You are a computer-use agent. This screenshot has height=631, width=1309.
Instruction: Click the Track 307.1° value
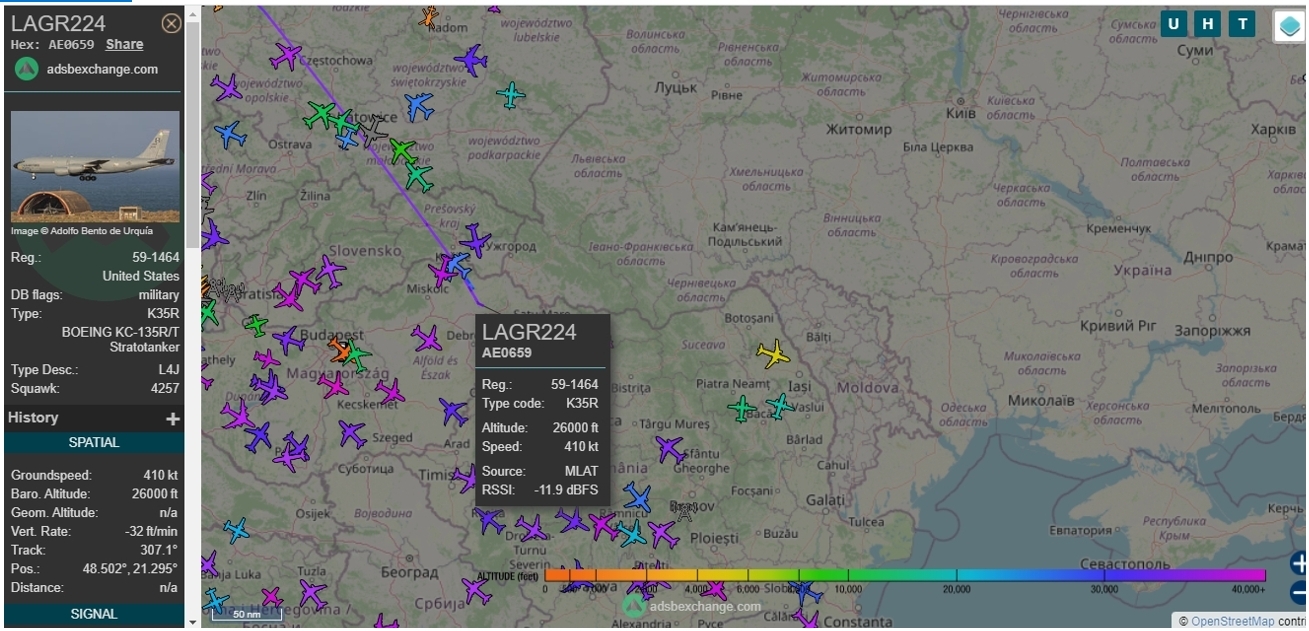pos(160,550)
